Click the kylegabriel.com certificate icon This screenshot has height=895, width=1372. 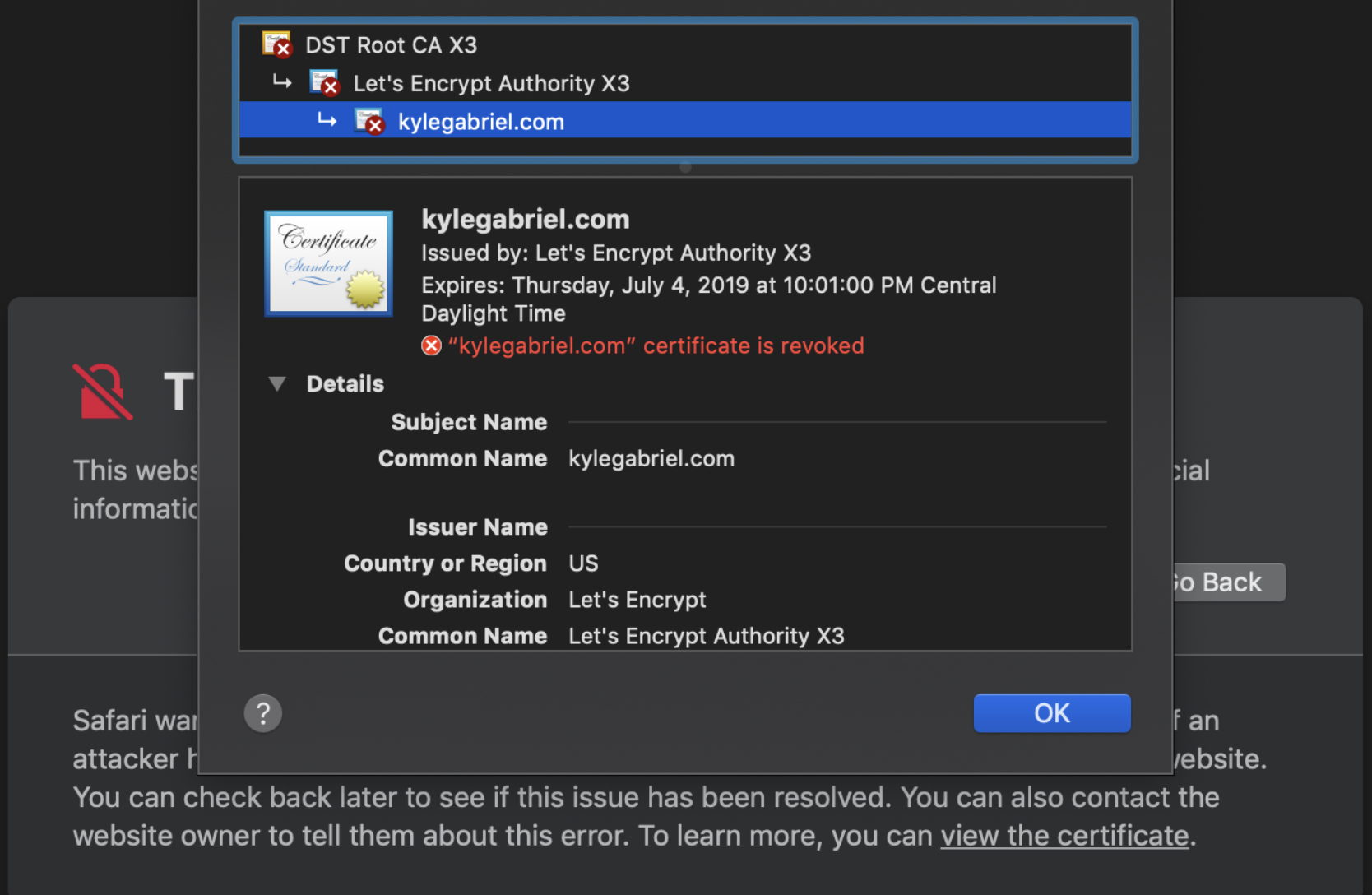tap(369, 120)
